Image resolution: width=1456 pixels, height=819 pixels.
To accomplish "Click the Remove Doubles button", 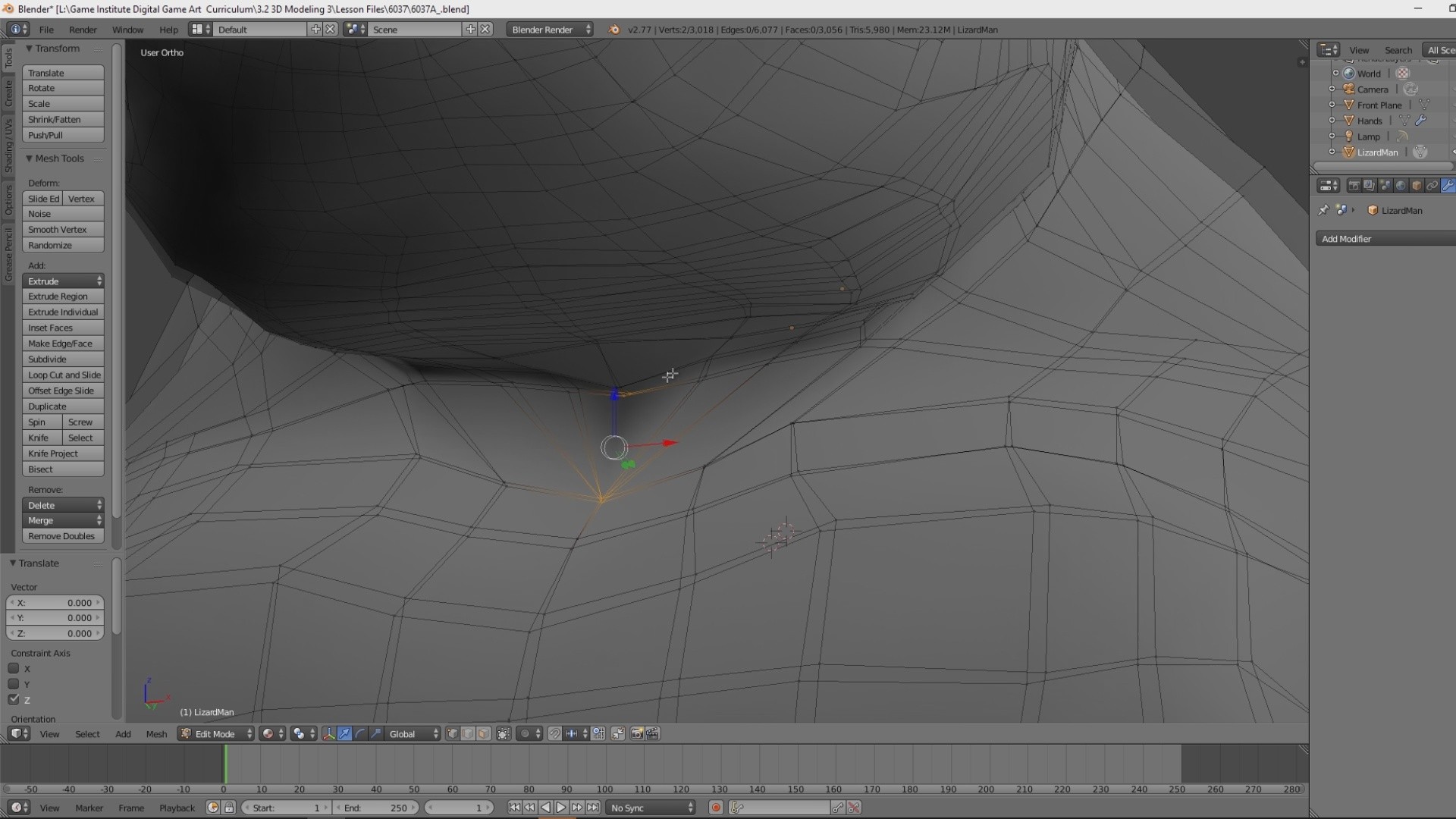I will pos(63,536).
